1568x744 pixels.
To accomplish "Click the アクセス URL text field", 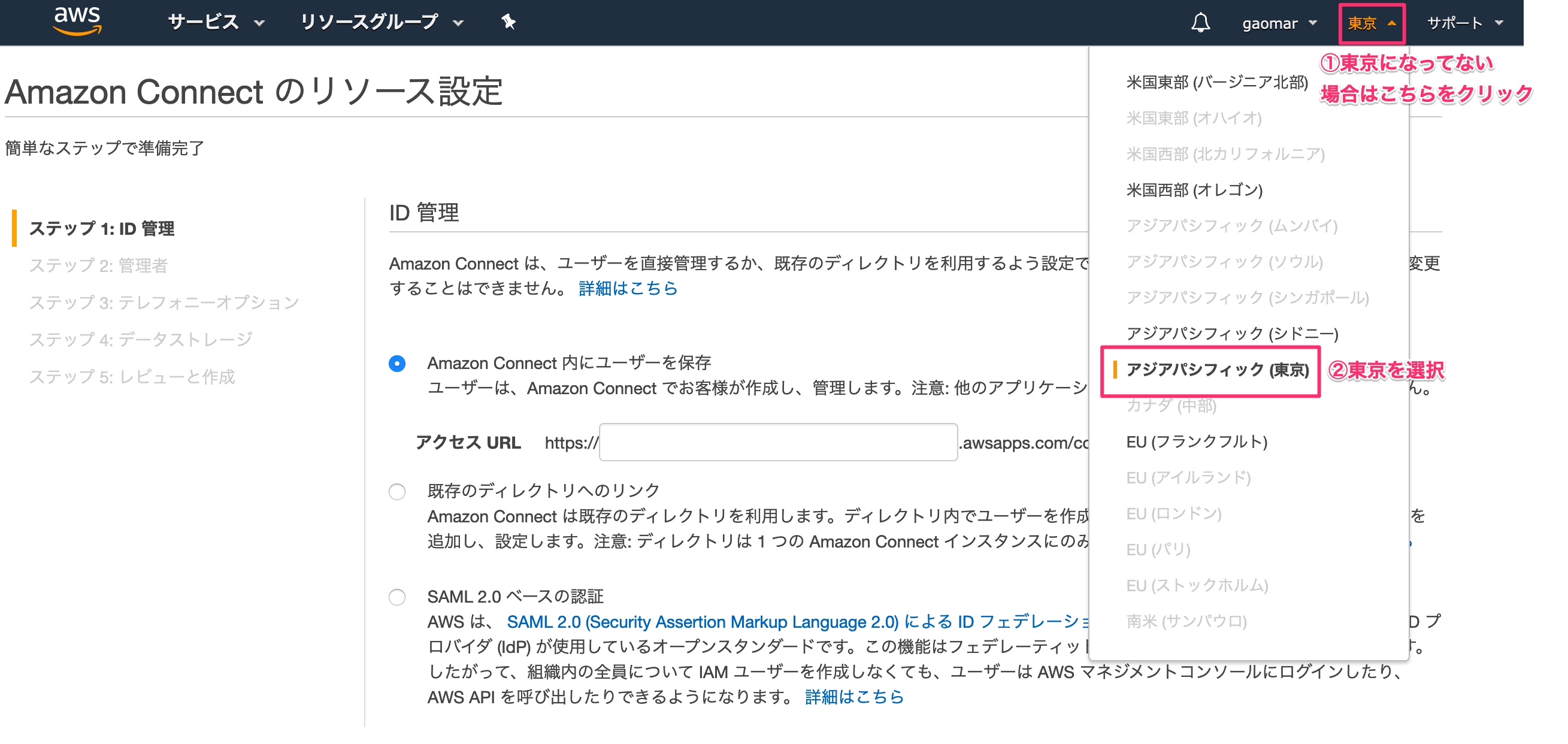I will click(778, 442).
